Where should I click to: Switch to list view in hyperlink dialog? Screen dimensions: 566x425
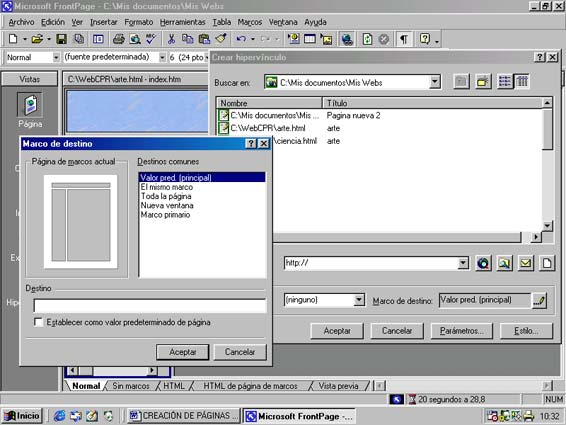coord(505,82)
